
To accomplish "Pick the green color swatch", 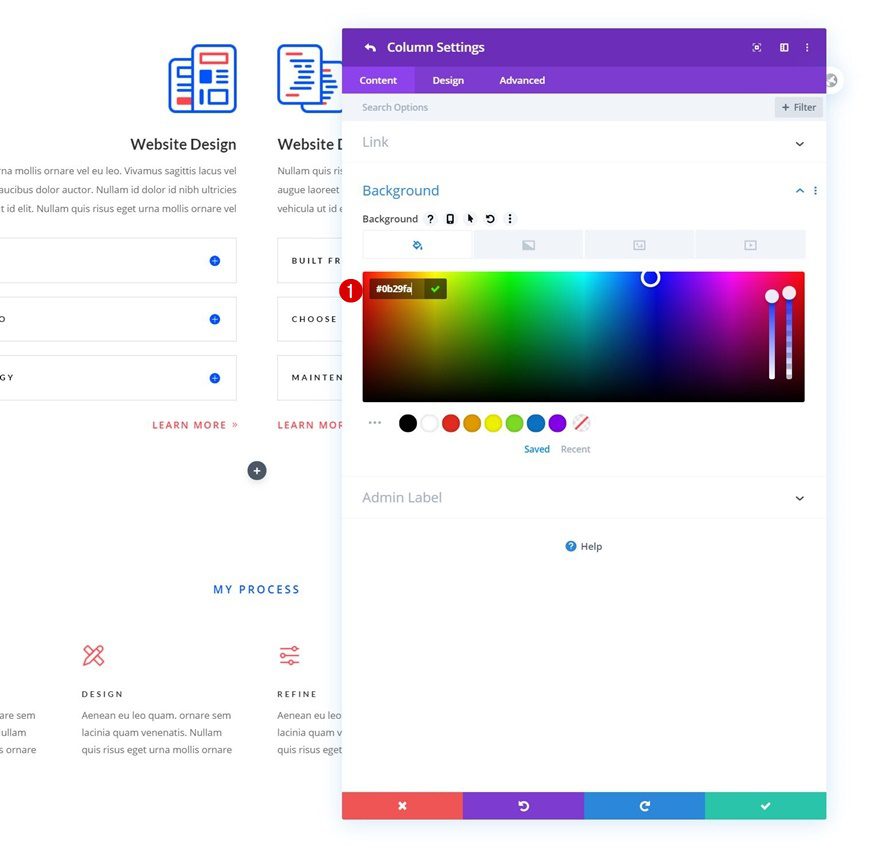I will point(515,423).
